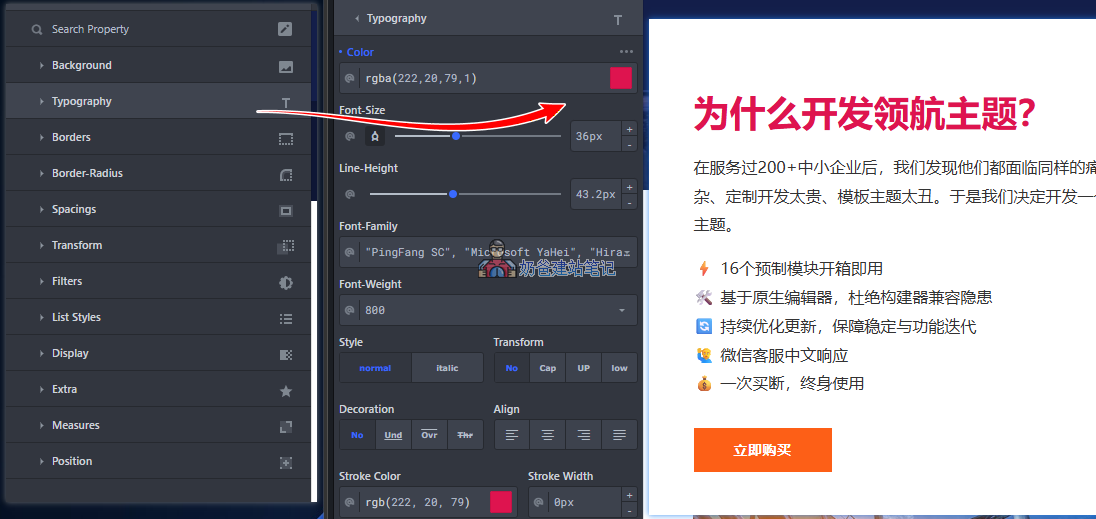1096x519 pixels.
Task: Go back from Typography panel header
Action: tap(357, 19)
